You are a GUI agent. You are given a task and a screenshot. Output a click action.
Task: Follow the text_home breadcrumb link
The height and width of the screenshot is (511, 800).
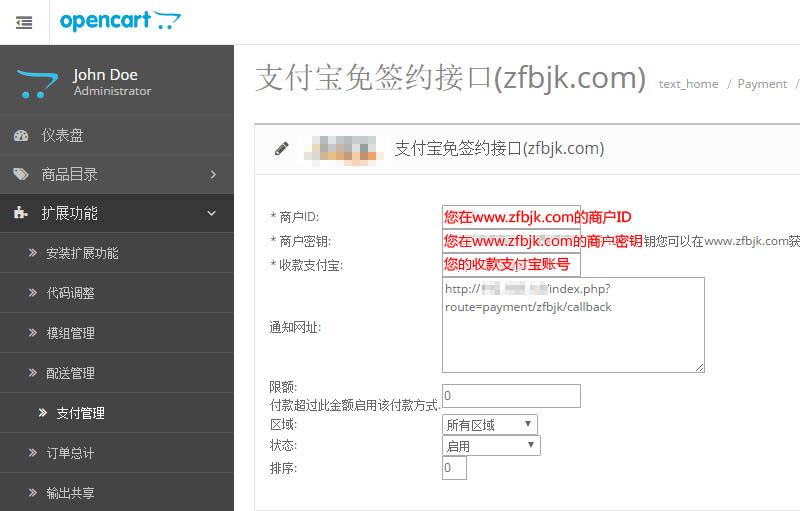688,84
